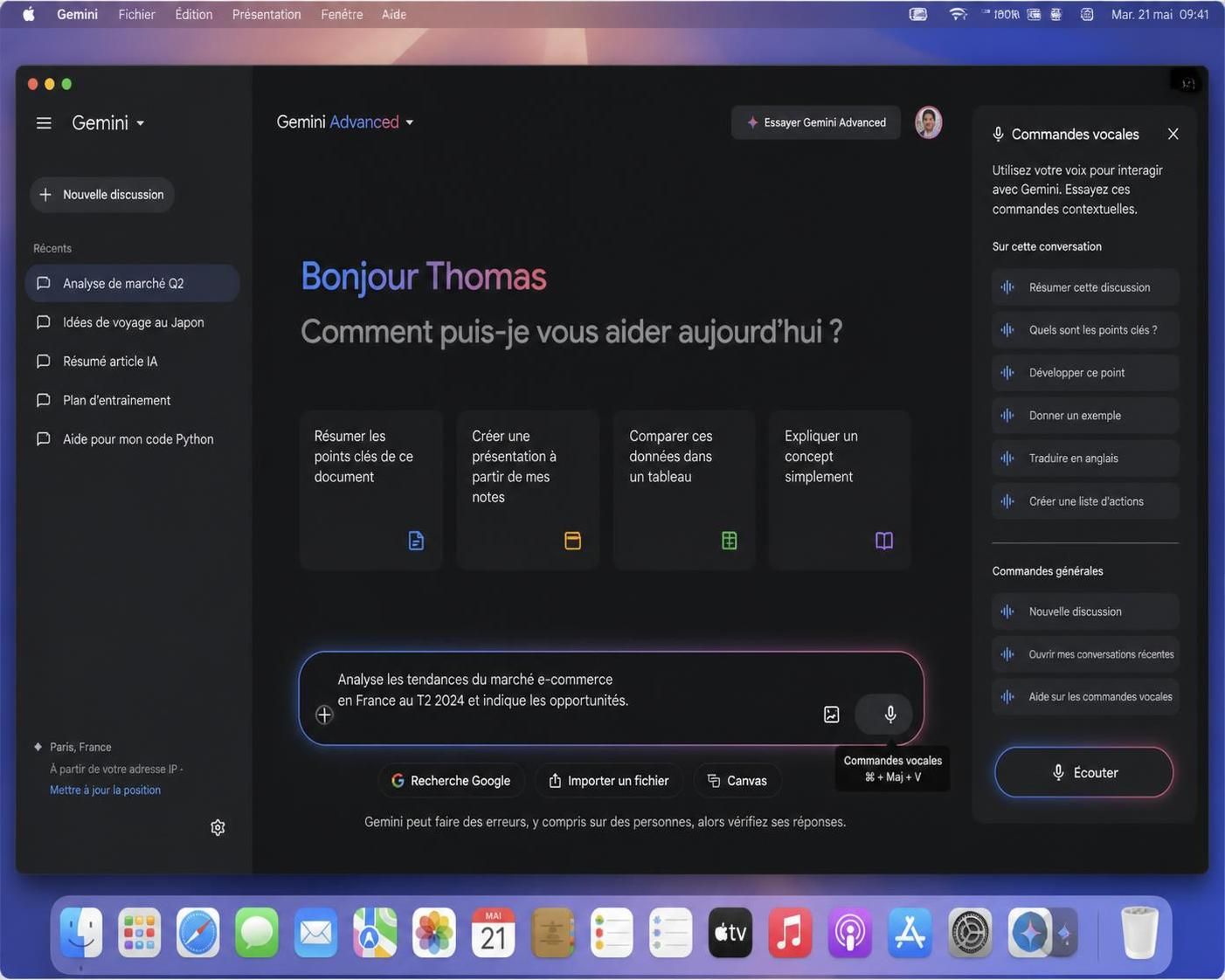Click the Apple logo menu
The width and height of the screenshot is (1225, 980).
pyautogui.click(x=28, y=14)
